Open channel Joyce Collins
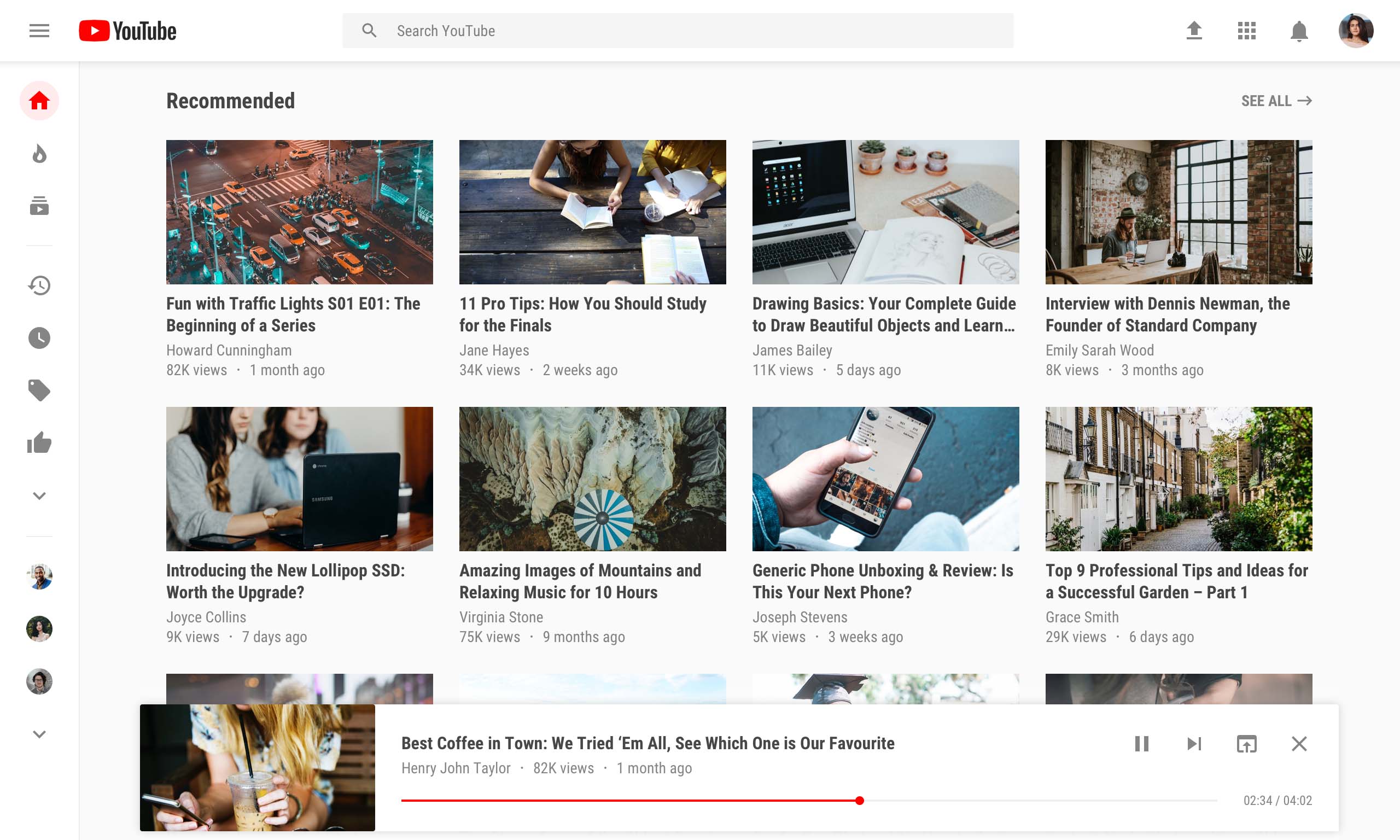 click(x=206, y=617)
